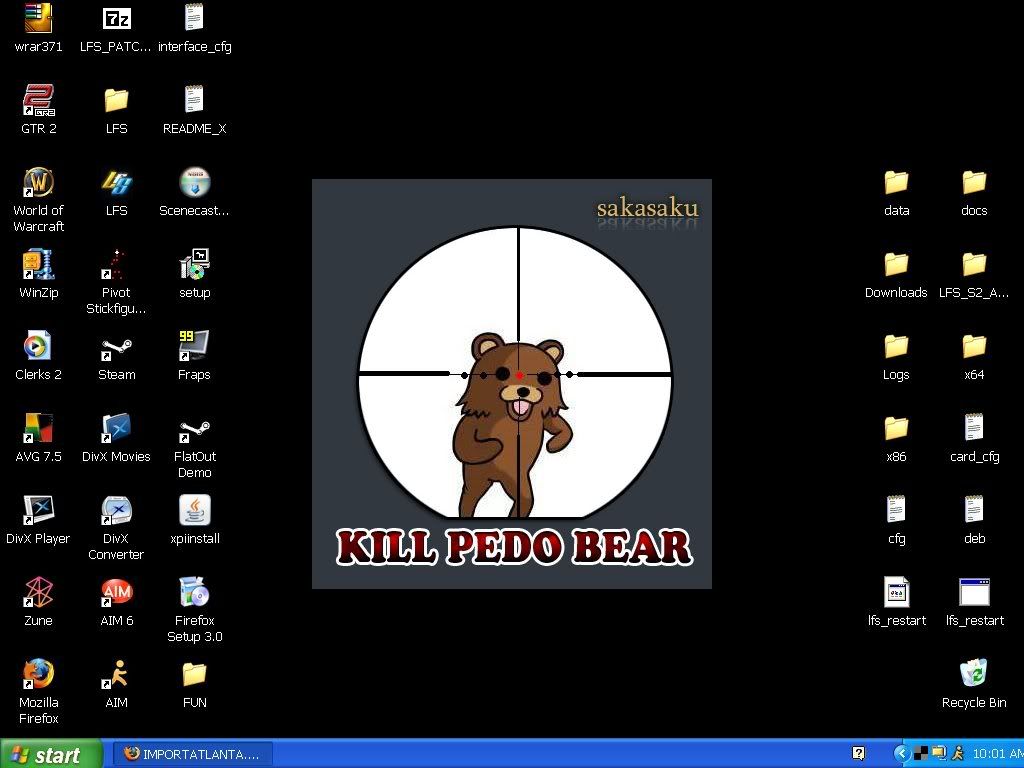
Task: Open the Mozilla Firefox desktop shortcut
Action: 38,675
